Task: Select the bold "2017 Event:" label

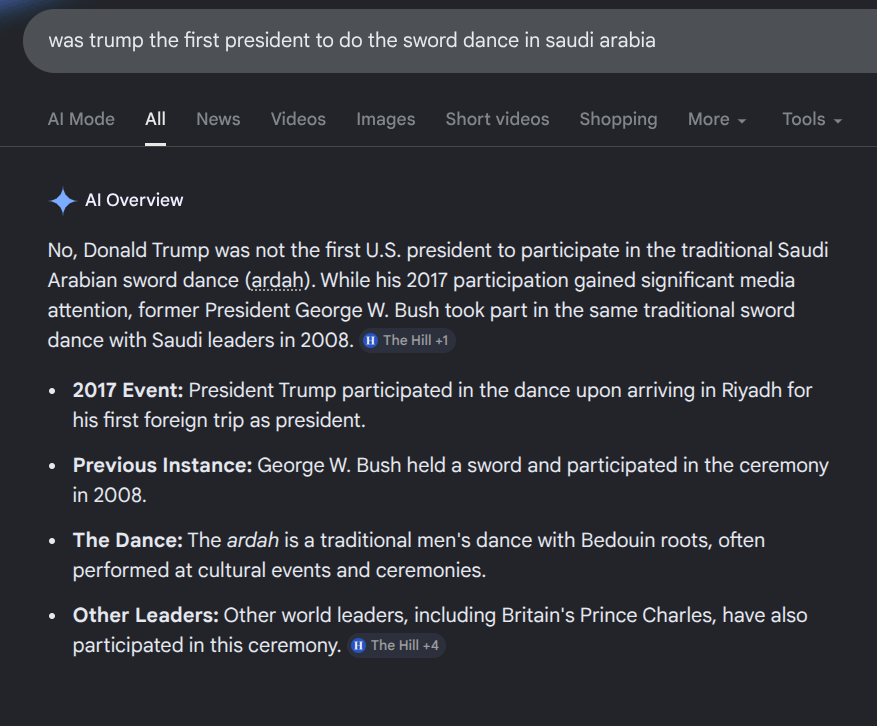Action: pos(128,390)
